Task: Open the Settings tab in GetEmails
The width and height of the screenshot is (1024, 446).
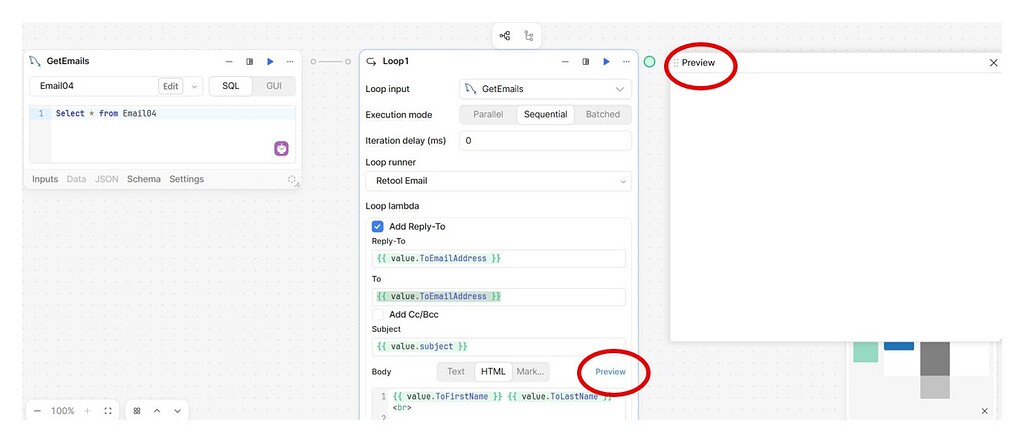Action: 186,179
